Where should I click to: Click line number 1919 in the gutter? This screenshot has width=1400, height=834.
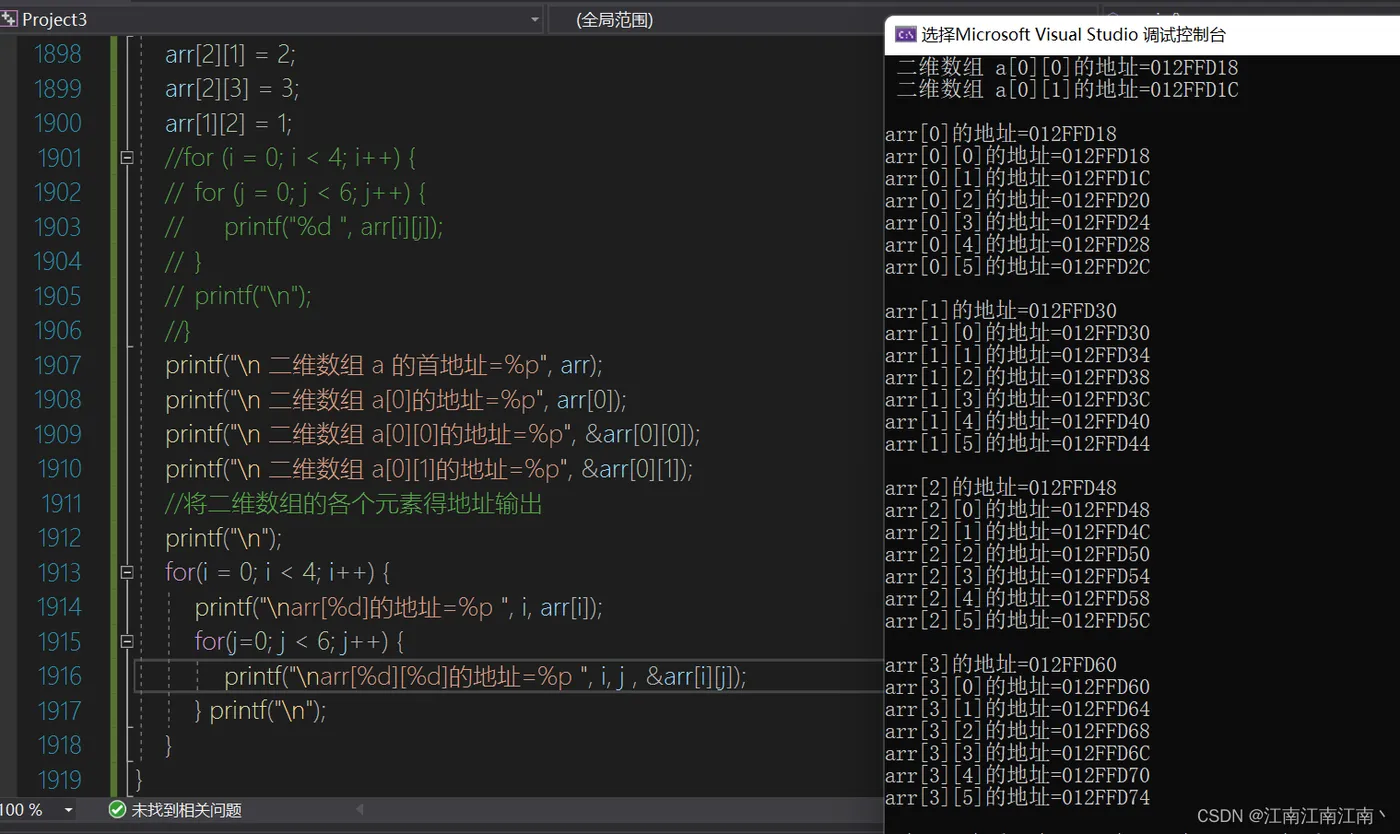coord(58,780)
